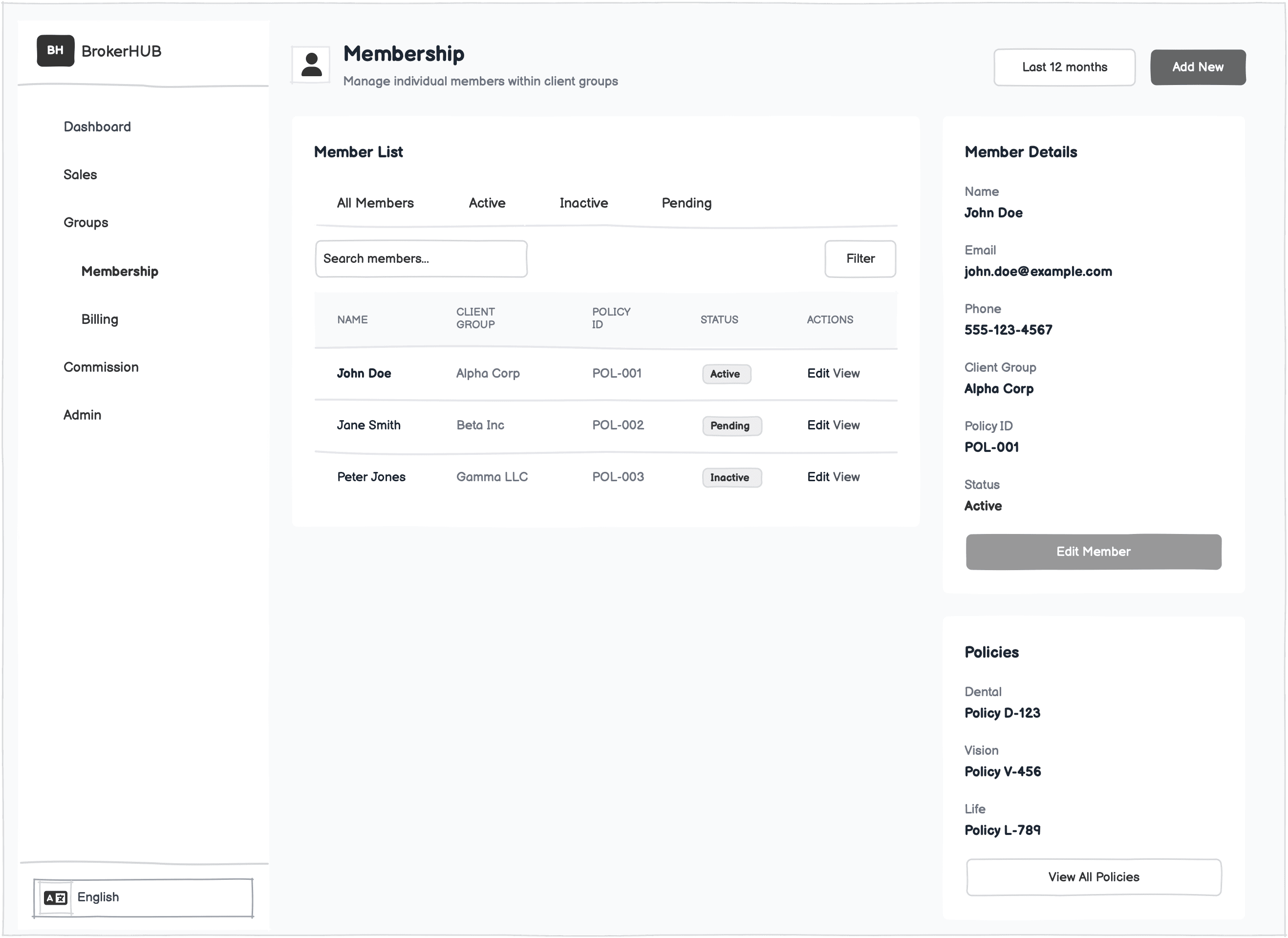Open the Filter options
Screen dimensions: 1288x938
pos(860,259)
